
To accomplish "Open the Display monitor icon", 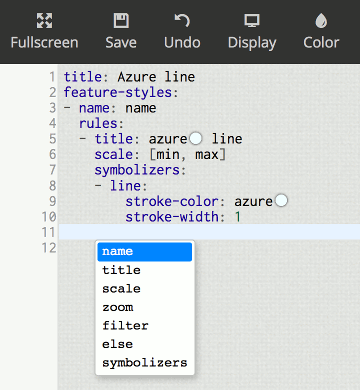I will (x=252, y=21).
